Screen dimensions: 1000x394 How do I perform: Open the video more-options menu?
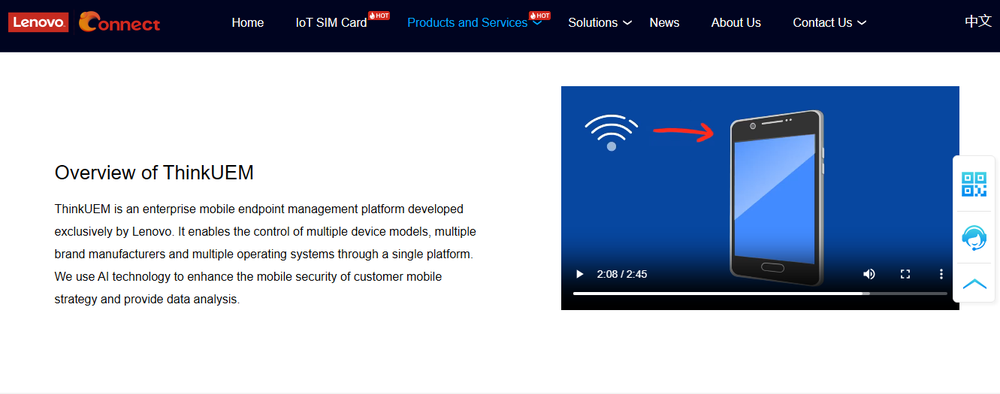pos(941,274)
